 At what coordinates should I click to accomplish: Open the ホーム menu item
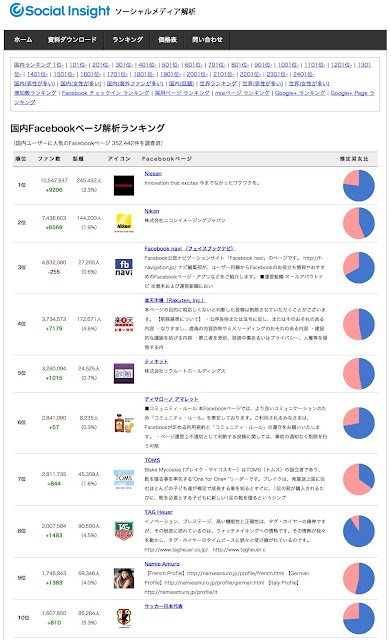(23, 40)
